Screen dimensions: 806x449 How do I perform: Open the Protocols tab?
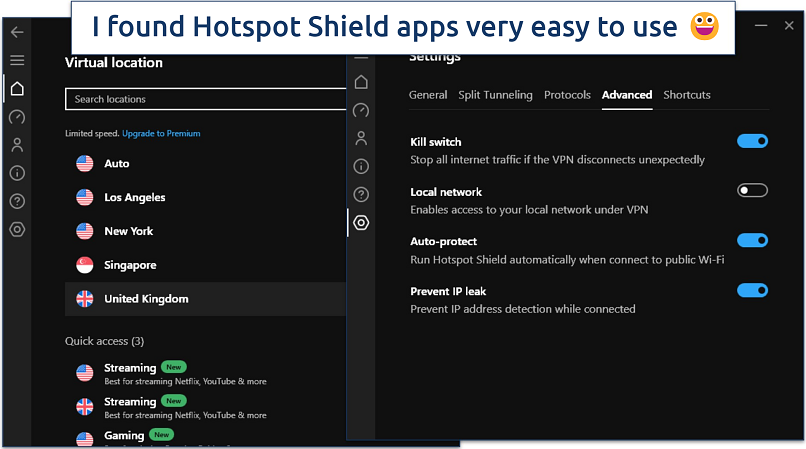(567, 95)
